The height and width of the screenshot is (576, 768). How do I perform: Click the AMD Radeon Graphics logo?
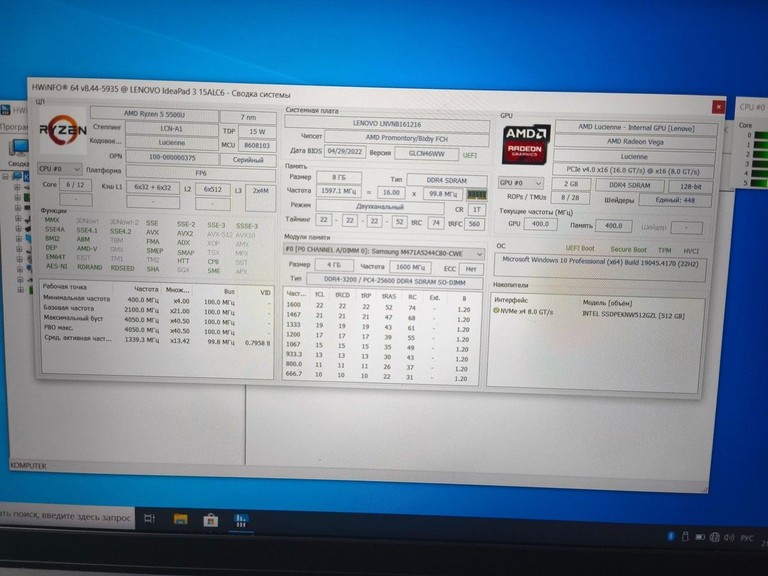tap(526, 144)
